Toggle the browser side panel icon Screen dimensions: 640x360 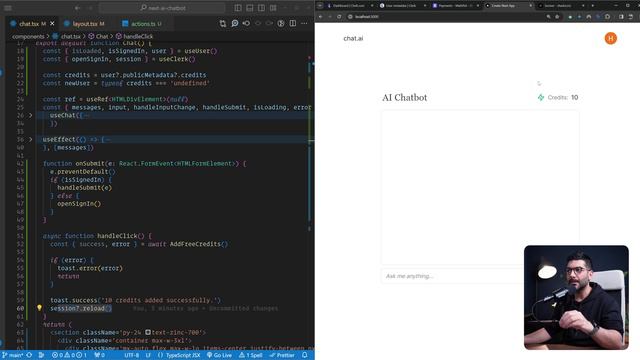[621, 17]
